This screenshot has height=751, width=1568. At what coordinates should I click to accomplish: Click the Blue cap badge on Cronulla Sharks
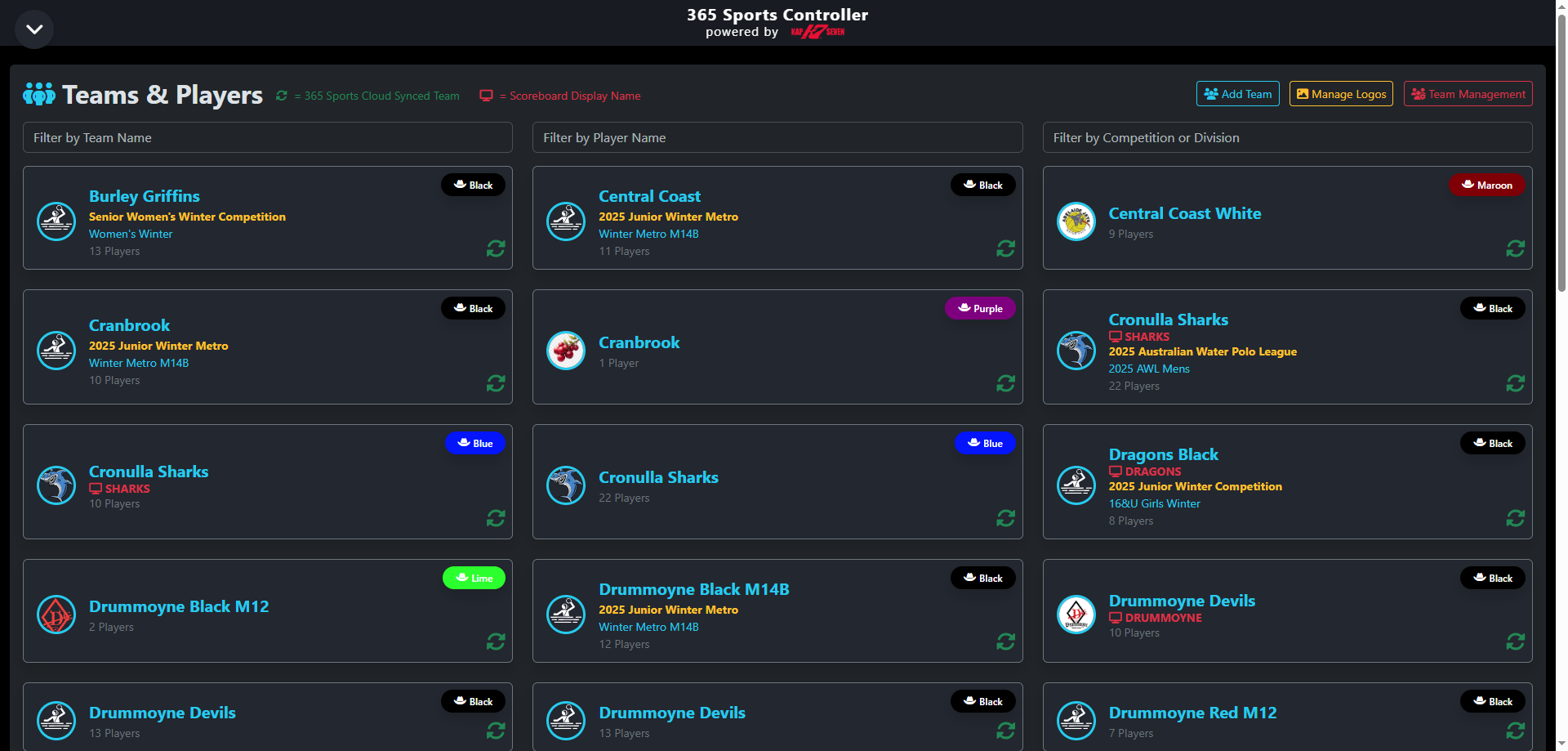coord(475,443)
